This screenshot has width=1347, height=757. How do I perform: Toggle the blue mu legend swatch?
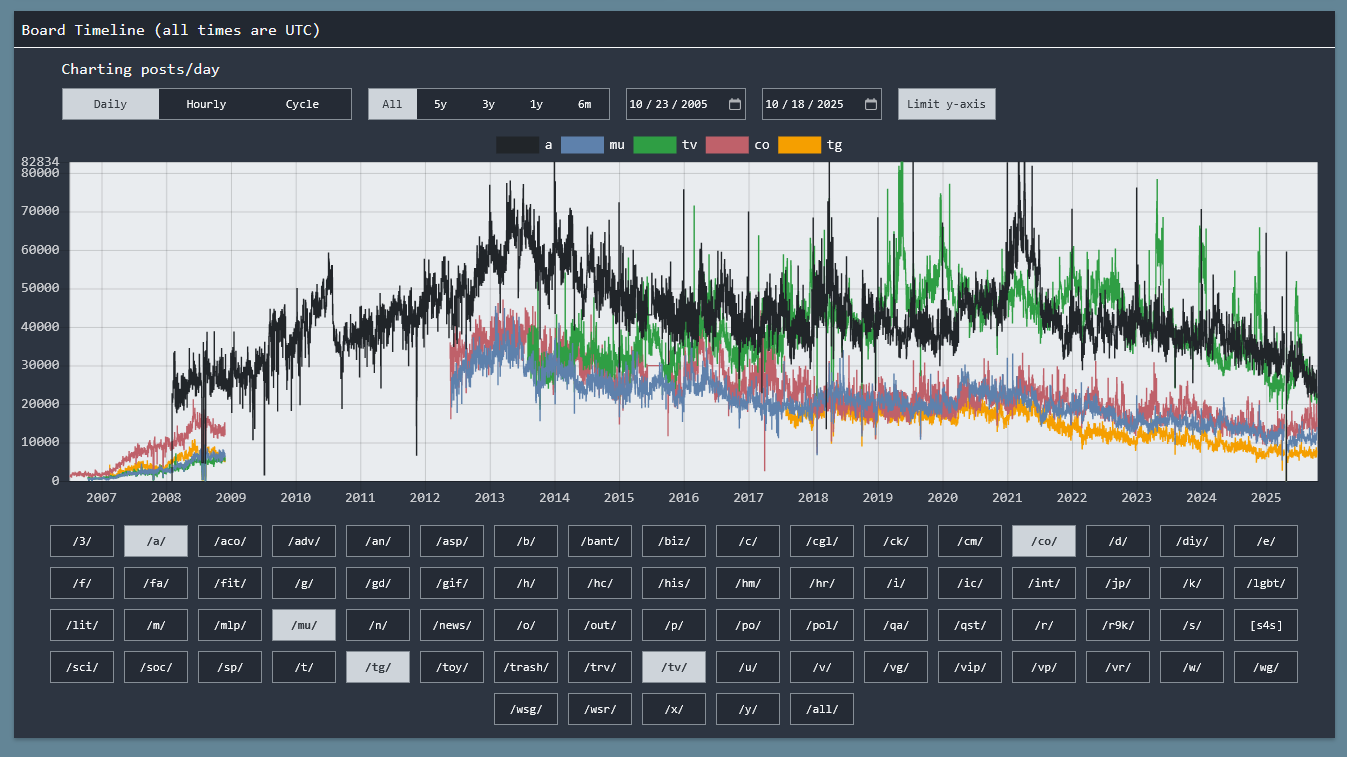click(x=582, y=145)
